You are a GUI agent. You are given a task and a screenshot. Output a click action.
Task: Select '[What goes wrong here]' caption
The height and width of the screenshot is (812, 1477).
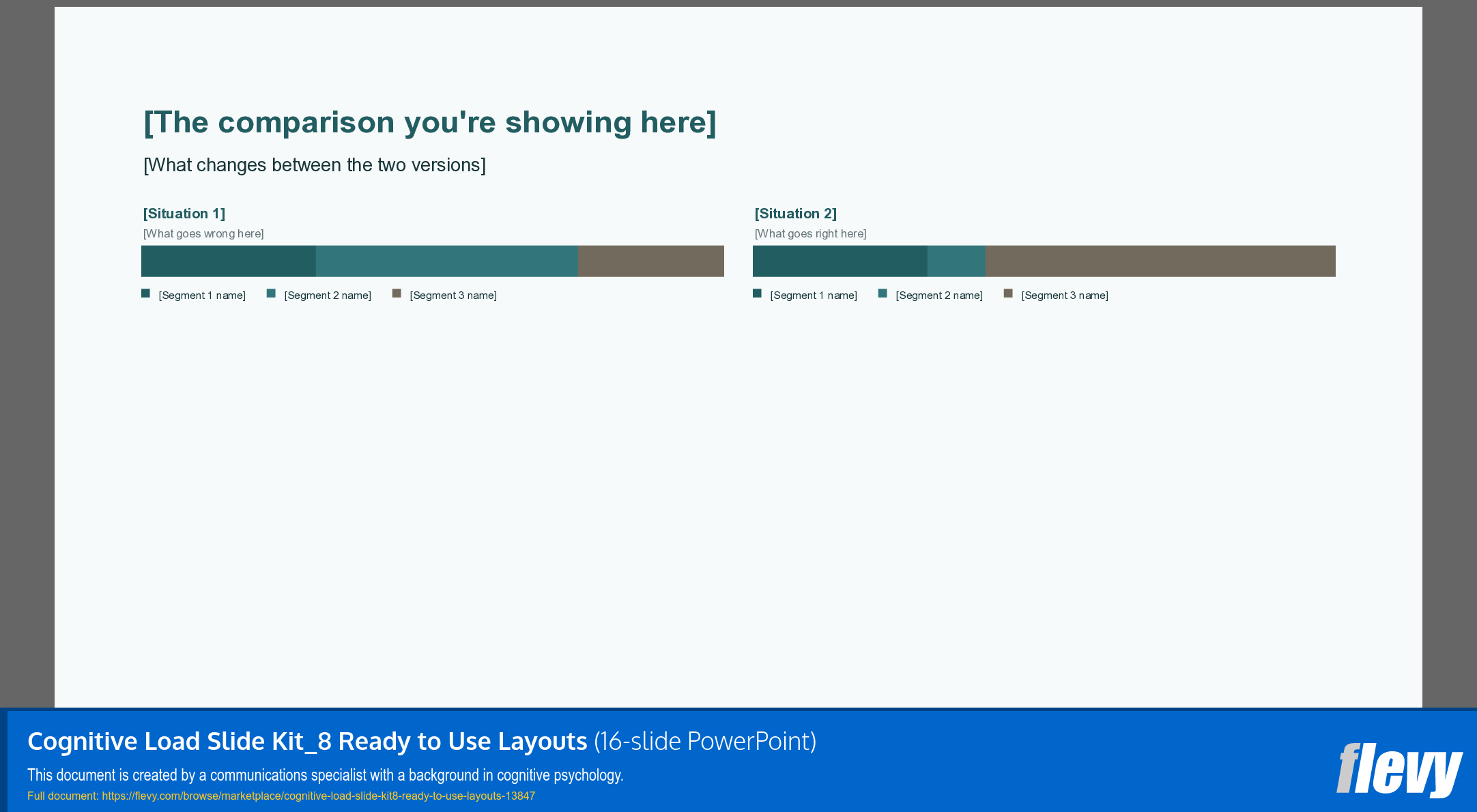[x=203, y=233]
